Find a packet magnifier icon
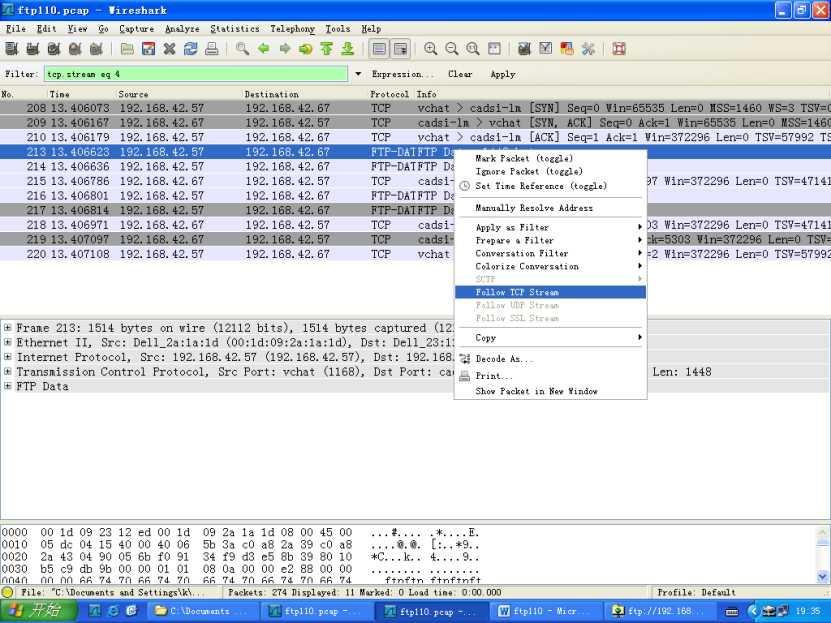 point(242,49)
